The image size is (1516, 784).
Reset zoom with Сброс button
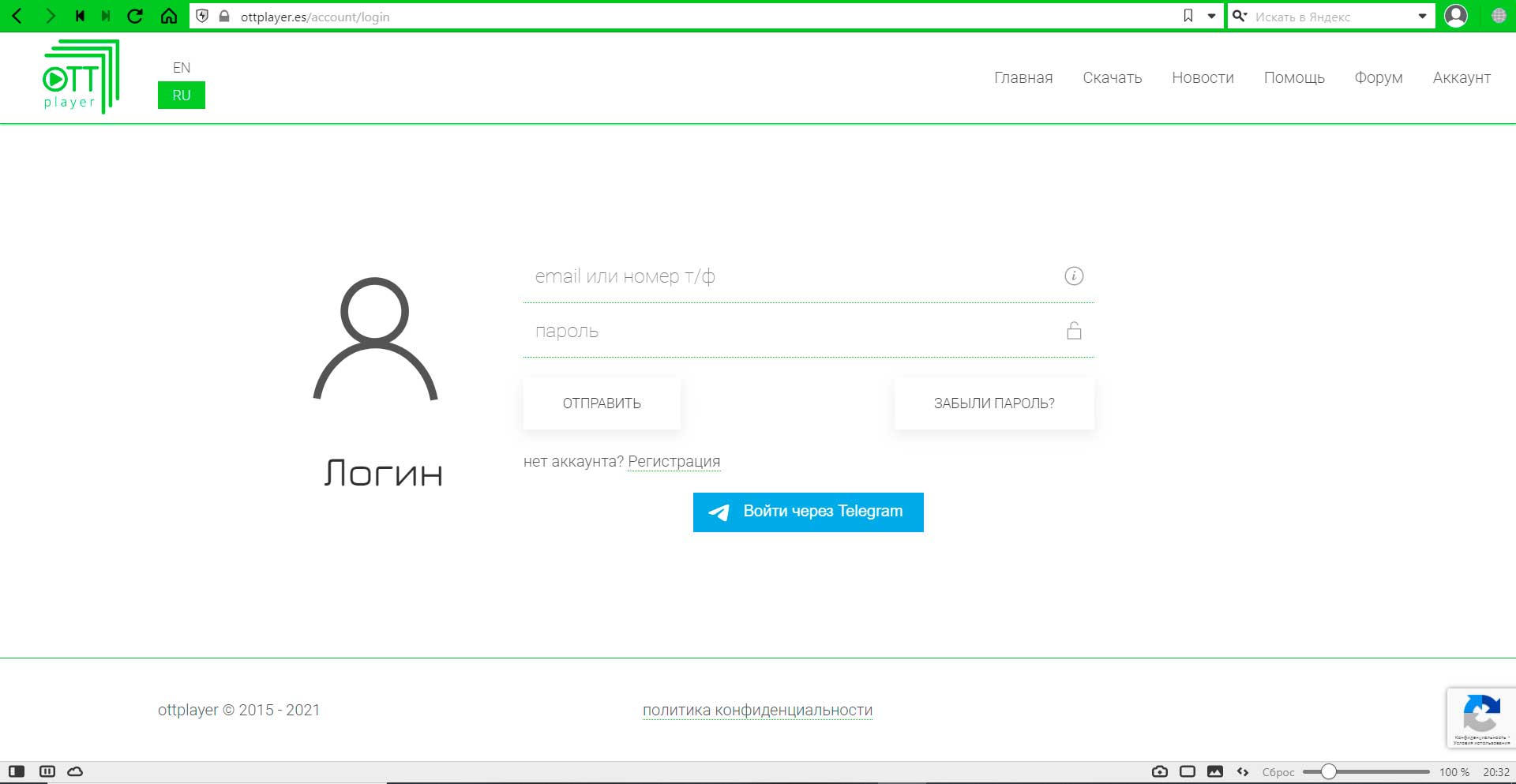point(1278,772)
